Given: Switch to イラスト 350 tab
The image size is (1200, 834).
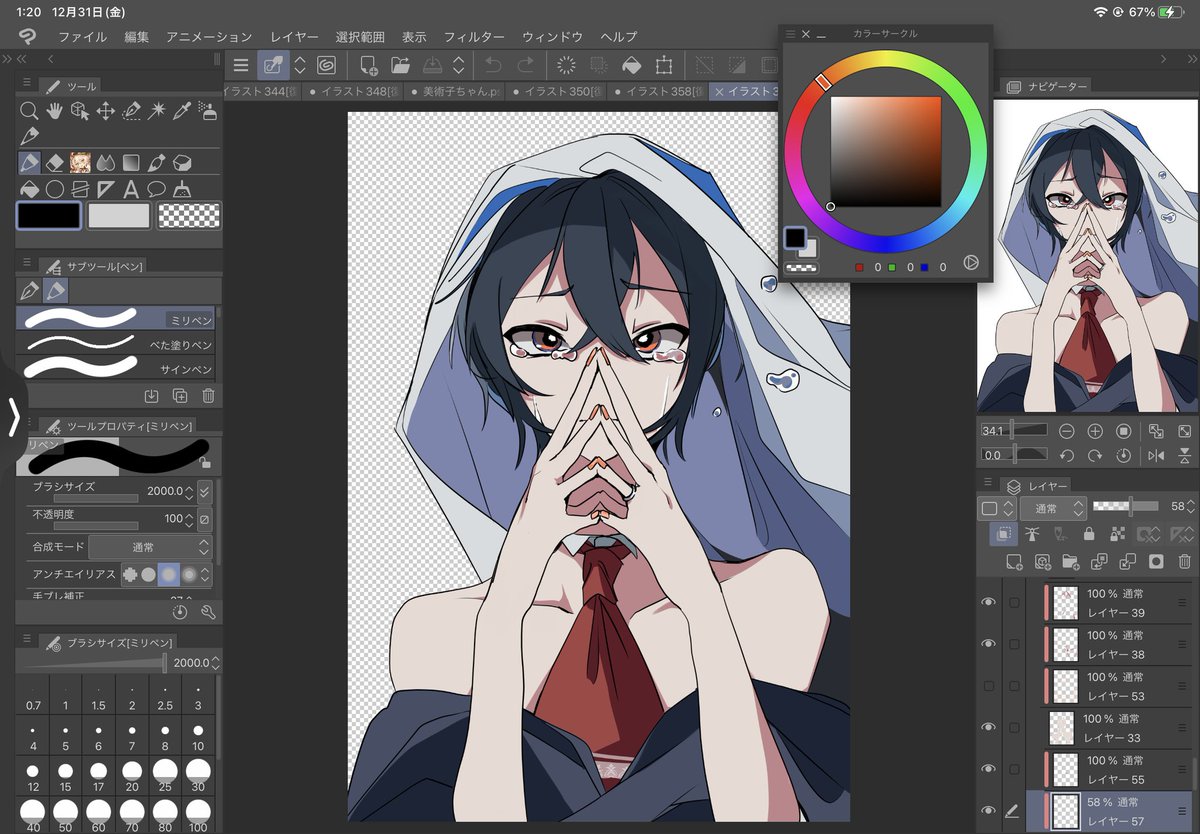Looking at the screenshot, I should (555, 92).
